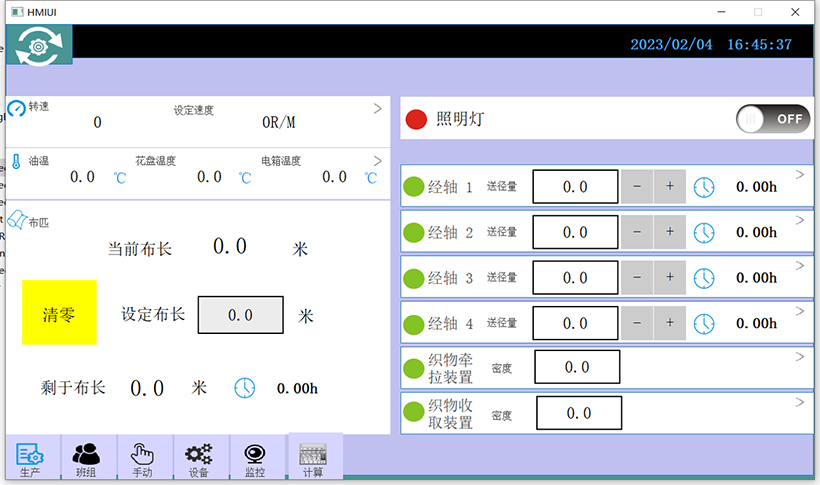Viewport: 820px width, 485px height.
Task: Click the clock icon next to 剩于布长
Action: point(245,388)
